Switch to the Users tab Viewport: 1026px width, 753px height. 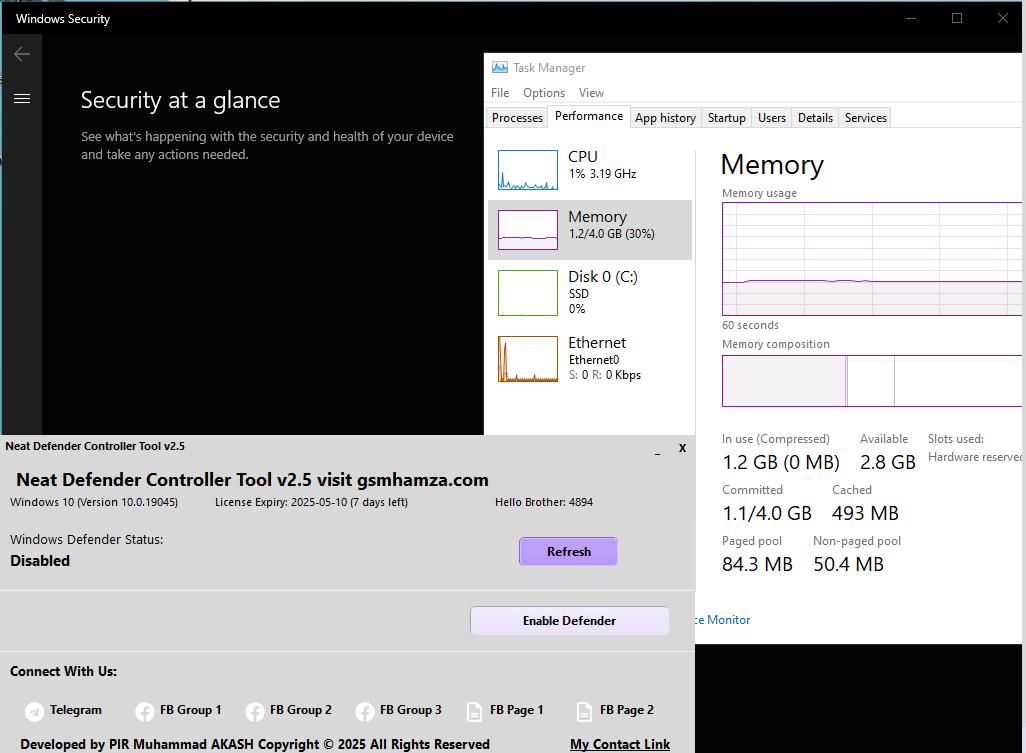click(771, 118)
